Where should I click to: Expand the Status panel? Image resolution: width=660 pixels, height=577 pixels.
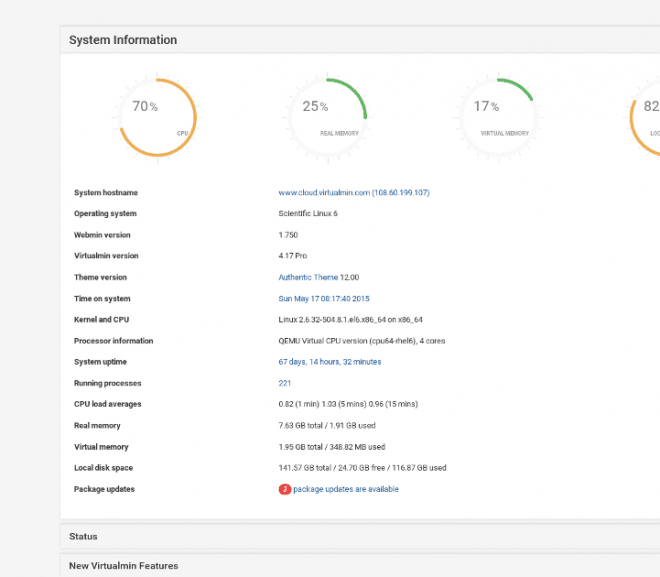pos(360,537)
